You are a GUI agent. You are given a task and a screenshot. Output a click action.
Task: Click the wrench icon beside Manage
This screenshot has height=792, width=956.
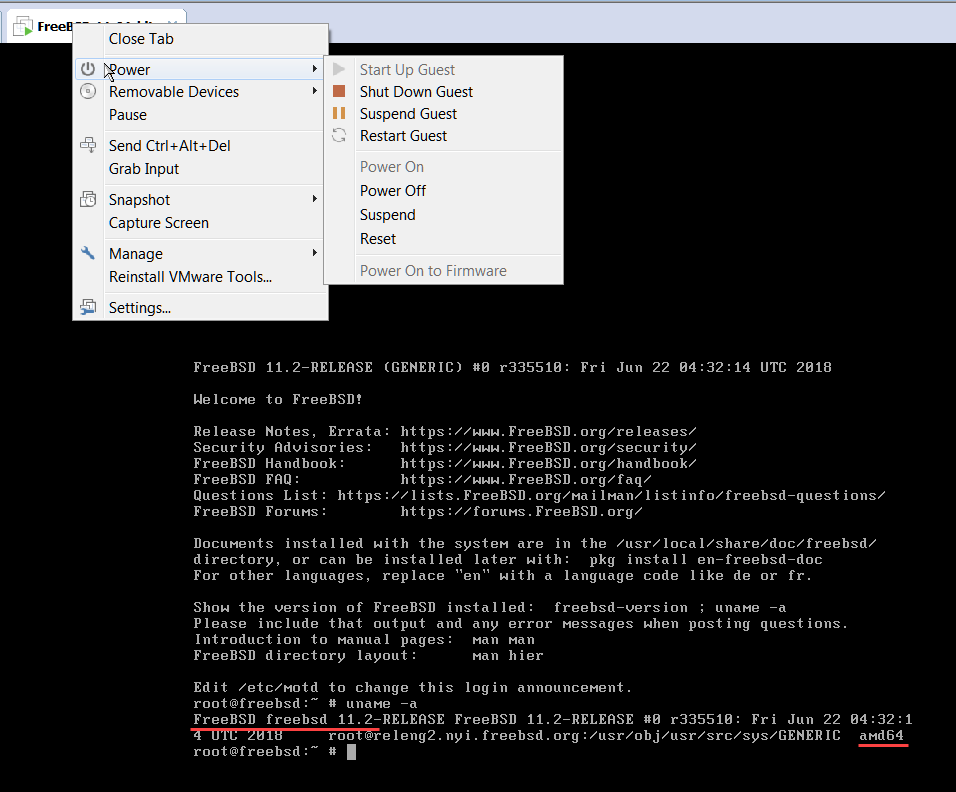coord(88,252)
